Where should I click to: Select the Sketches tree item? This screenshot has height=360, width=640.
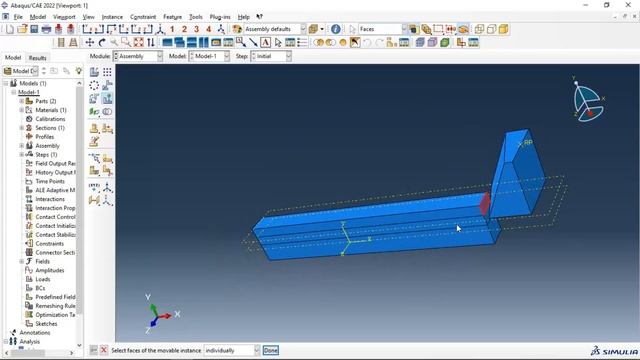pos(46,324)
